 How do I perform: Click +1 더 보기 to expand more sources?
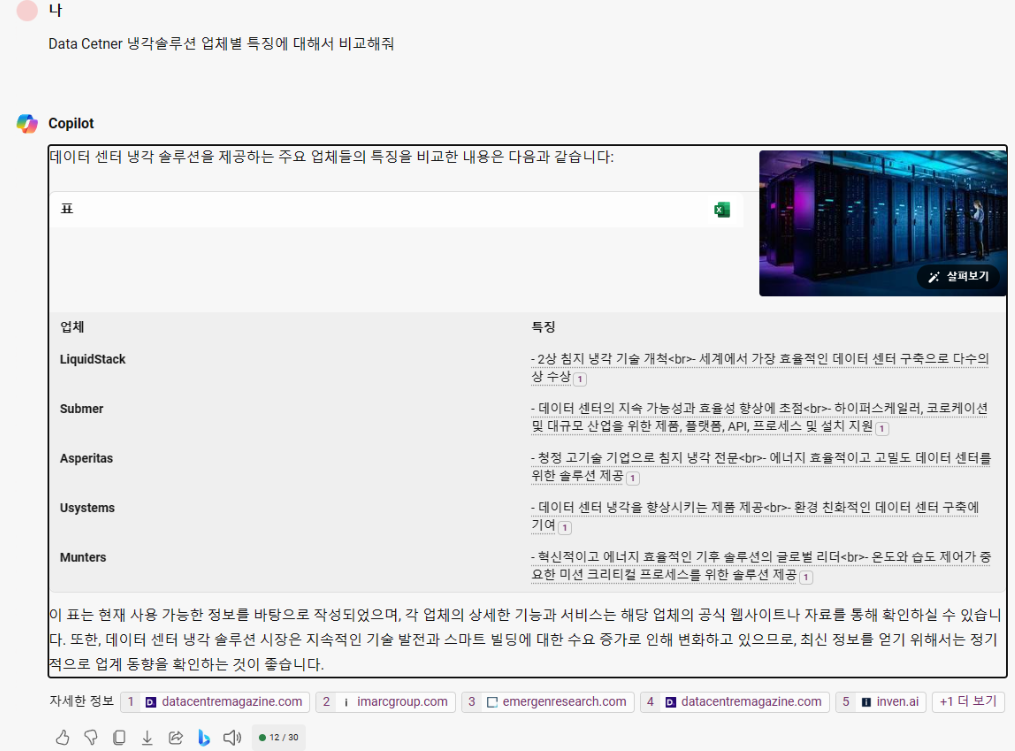point(968,701)
